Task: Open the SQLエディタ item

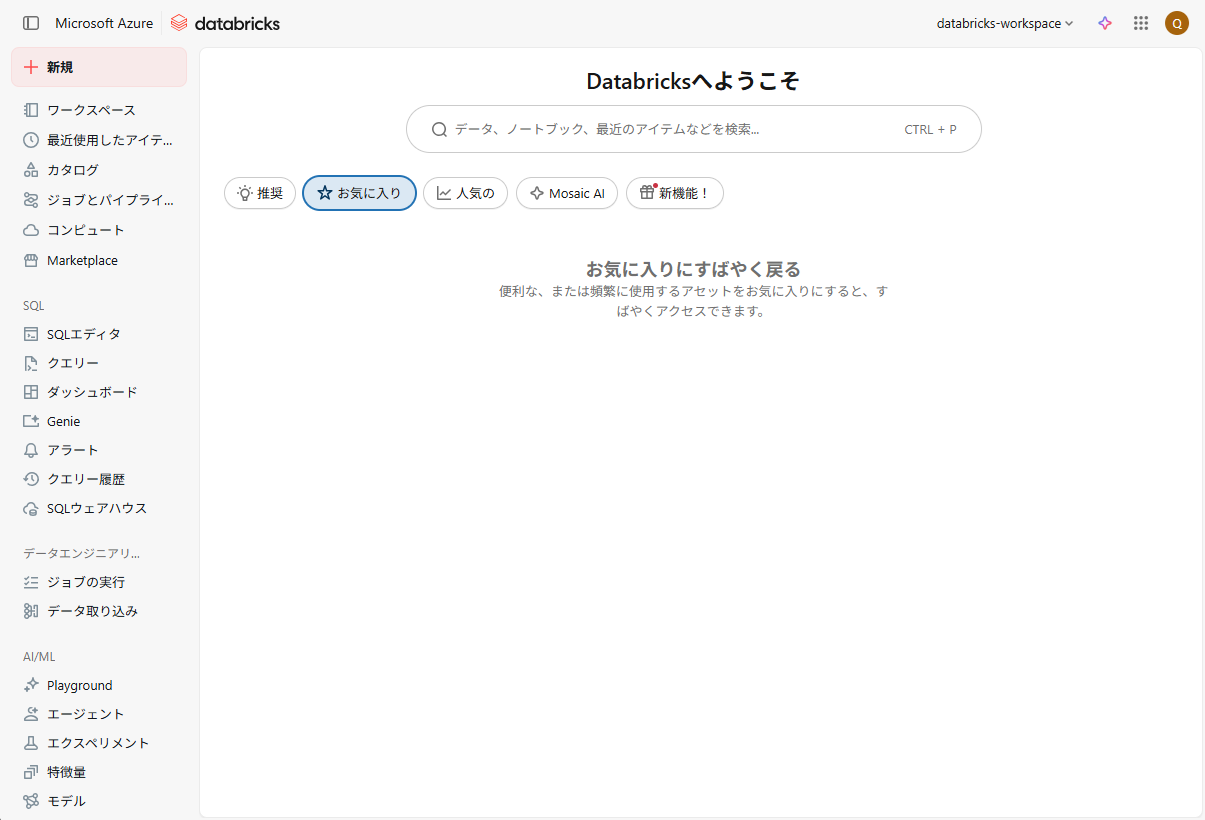Action: pos(83,334)
